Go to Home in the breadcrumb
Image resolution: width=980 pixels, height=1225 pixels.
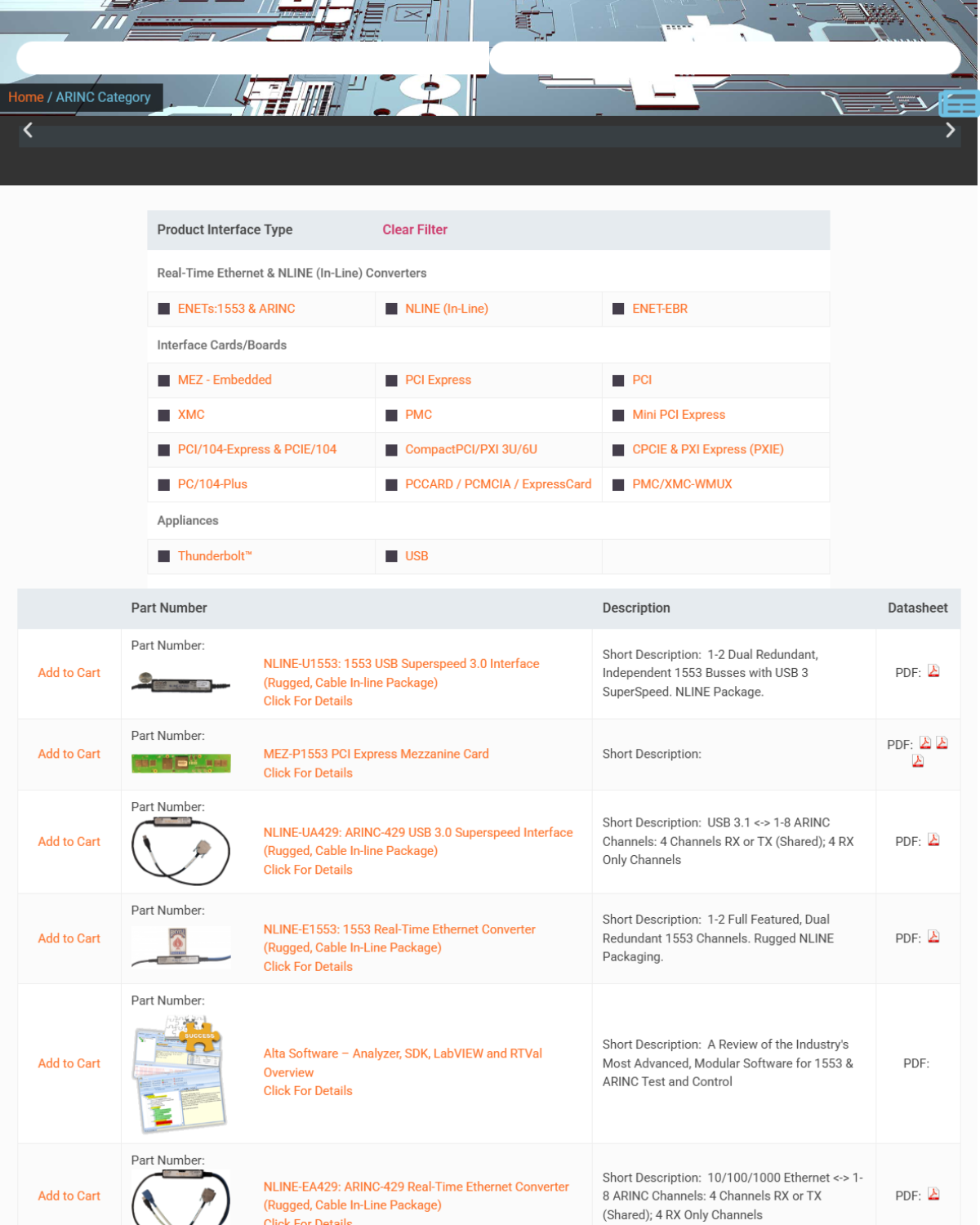(x=26, y=97)
